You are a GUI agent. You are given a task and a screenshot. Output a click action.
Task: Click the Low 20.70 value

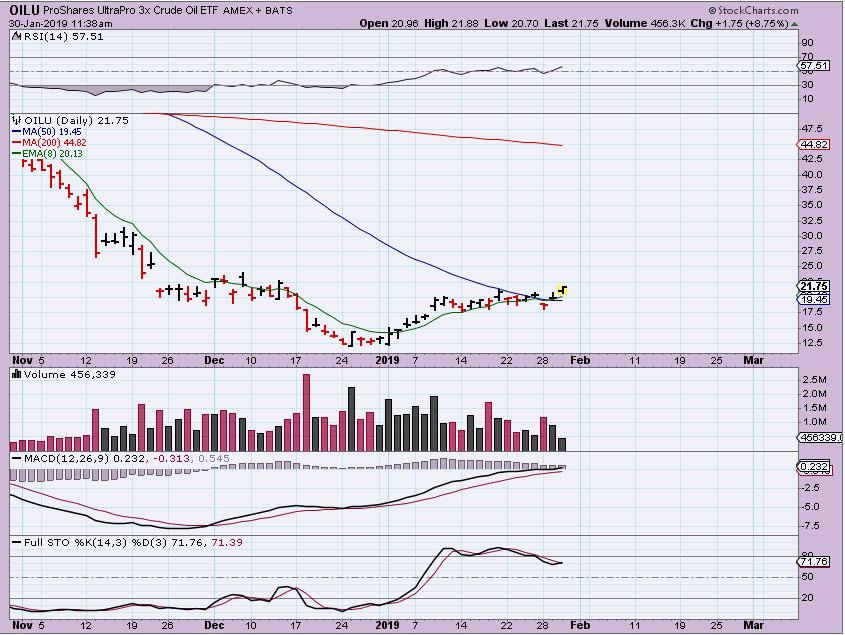[512, 24]
